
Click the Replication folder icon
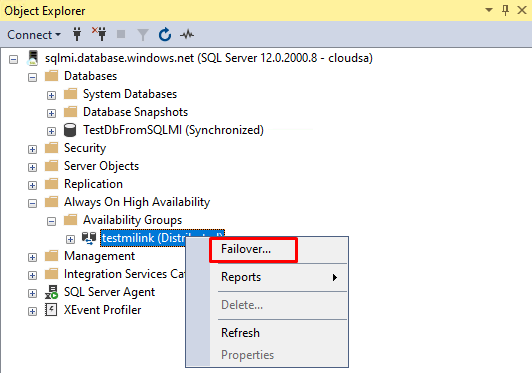click(x=52, y=184)
